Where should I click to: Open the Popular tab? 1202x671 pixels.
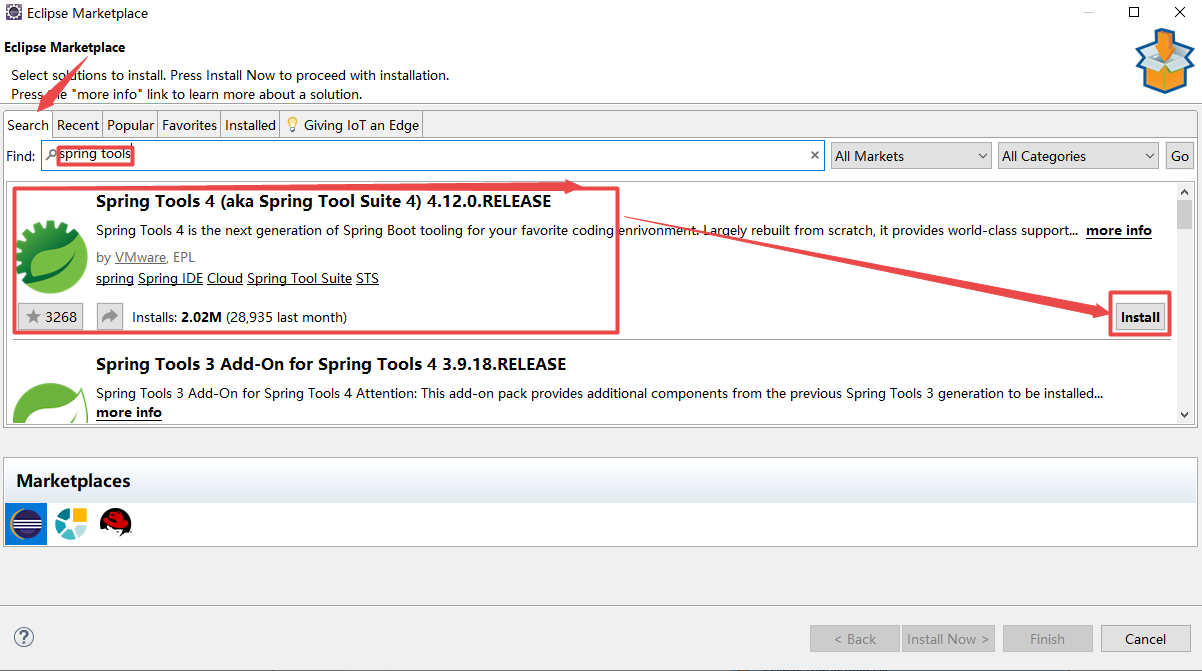click(131, 125)
